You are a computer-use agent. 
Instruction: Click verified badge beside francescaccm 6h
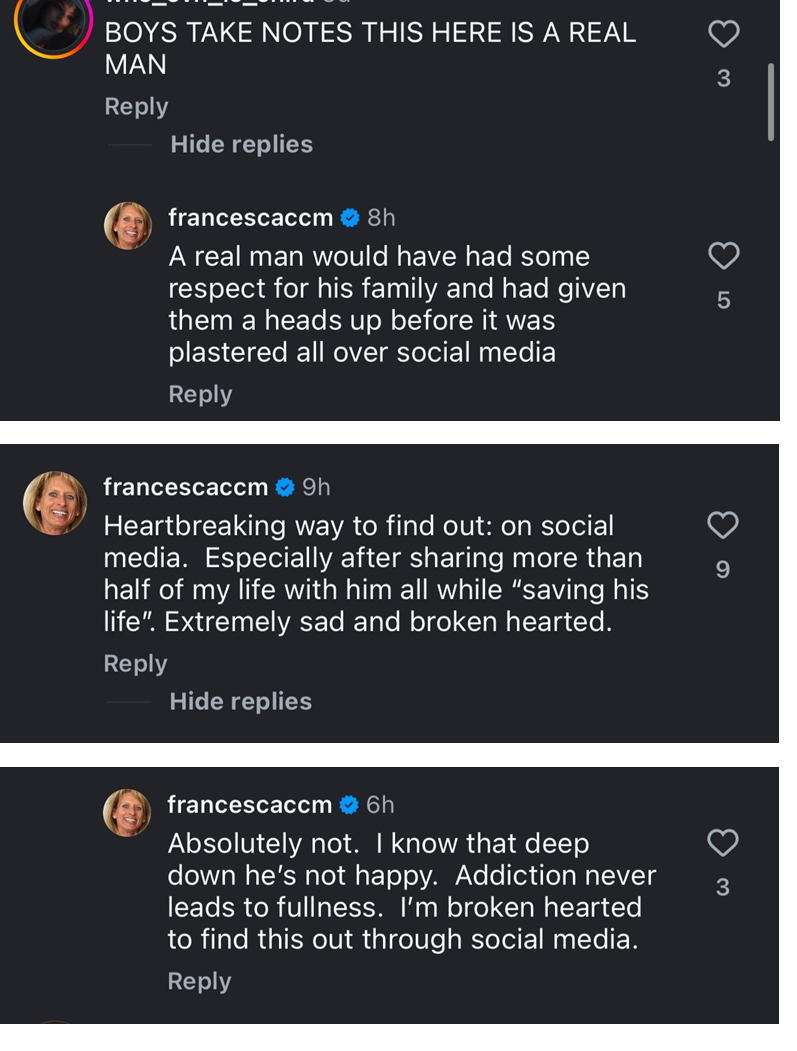pos(349,804)
